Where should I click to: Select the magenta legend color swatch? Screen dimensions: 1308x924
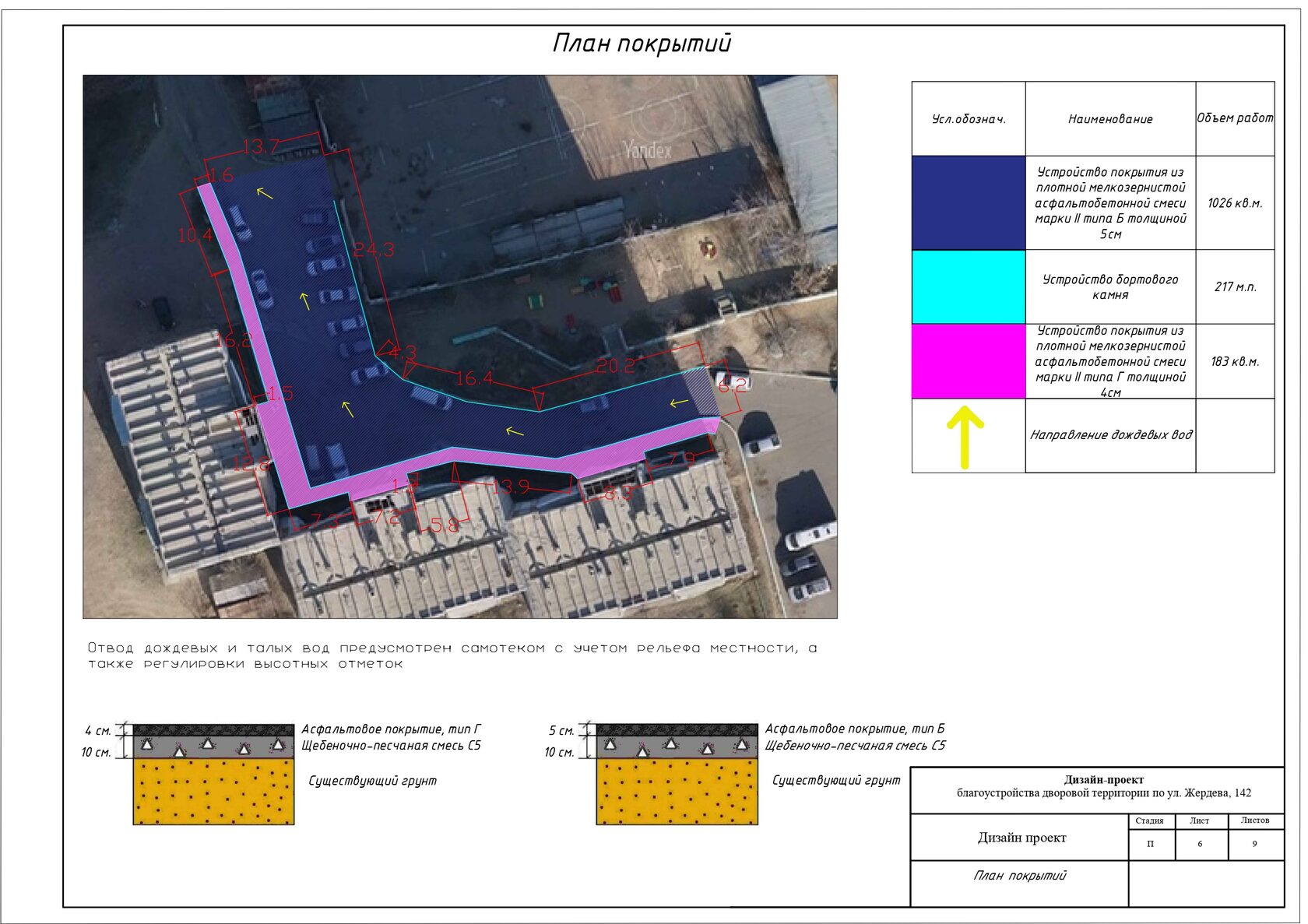point(969,361)
